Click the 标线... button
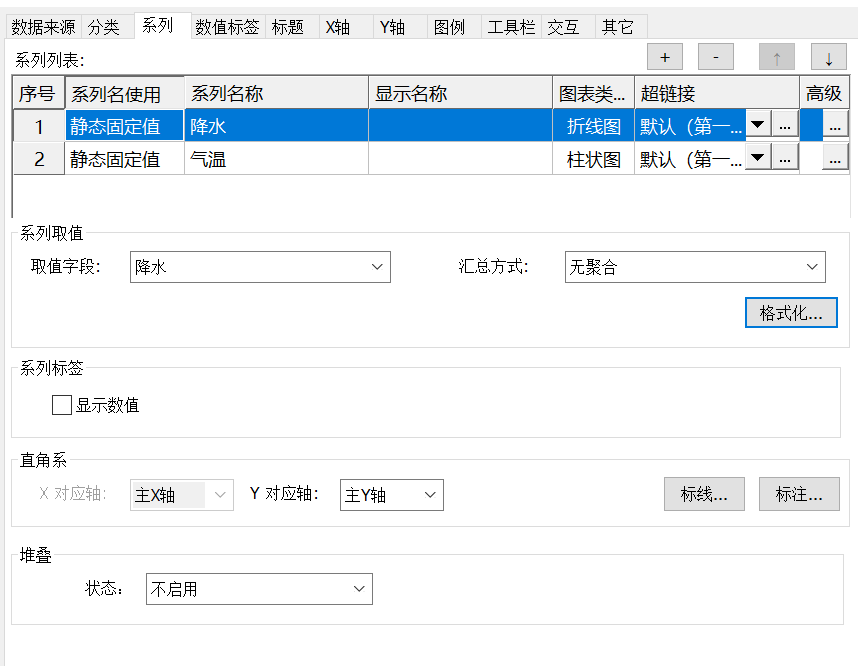Viewport: 858px width, 666px height. pos(704,494)
